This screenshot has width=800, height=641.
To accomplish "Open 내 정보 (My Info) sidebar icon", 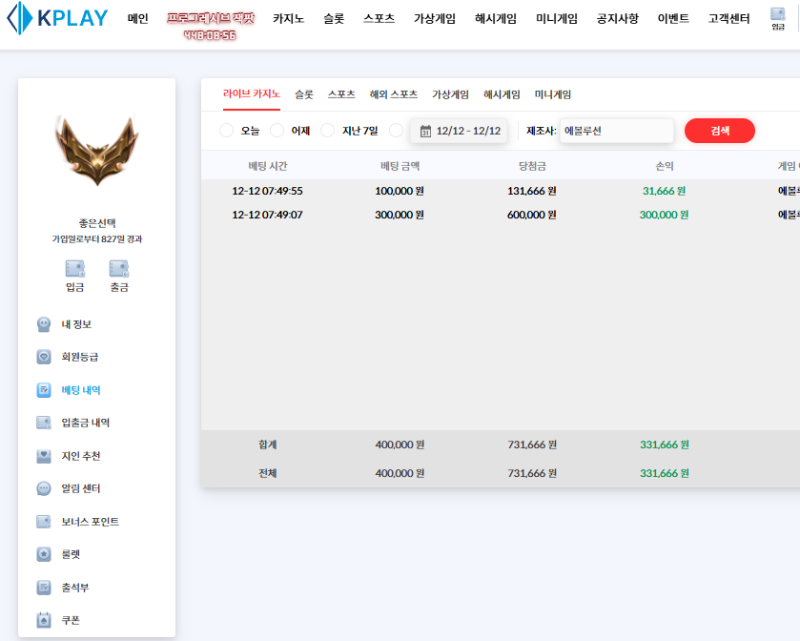I will [x=44, y=324].
